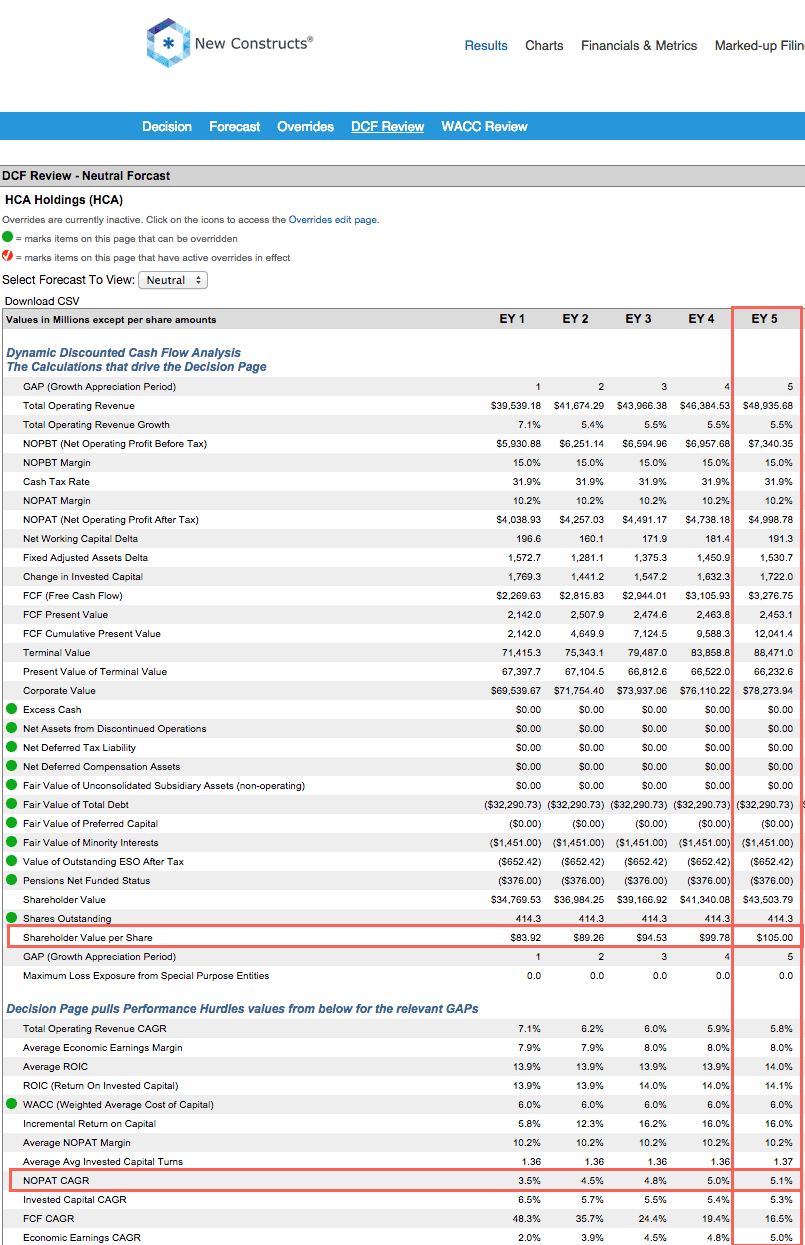Click the Dynamic Discounted Cash Flow Analysis heading
Image resolution: width=805 pixels, height=1245 pixels.
[x=124, y=353]
